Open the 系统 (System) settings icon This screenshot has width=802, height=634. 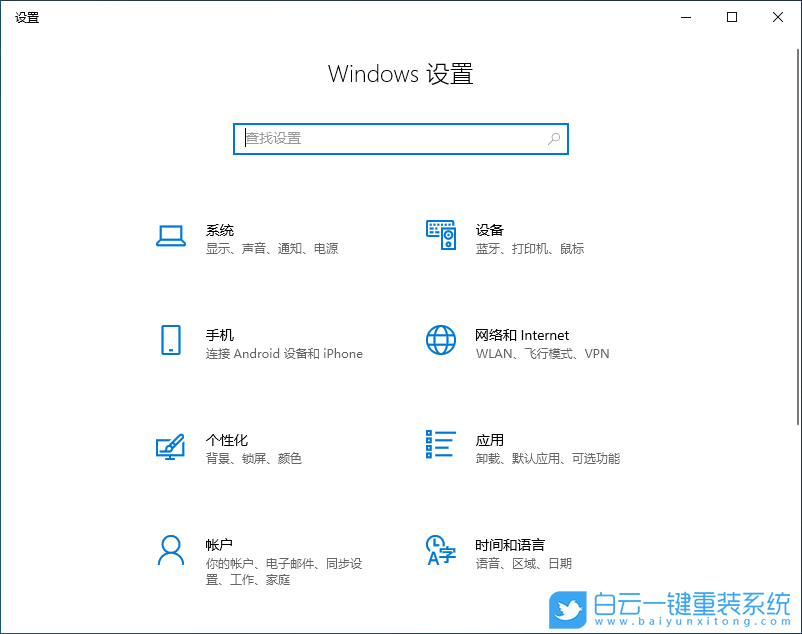(171, 232)
